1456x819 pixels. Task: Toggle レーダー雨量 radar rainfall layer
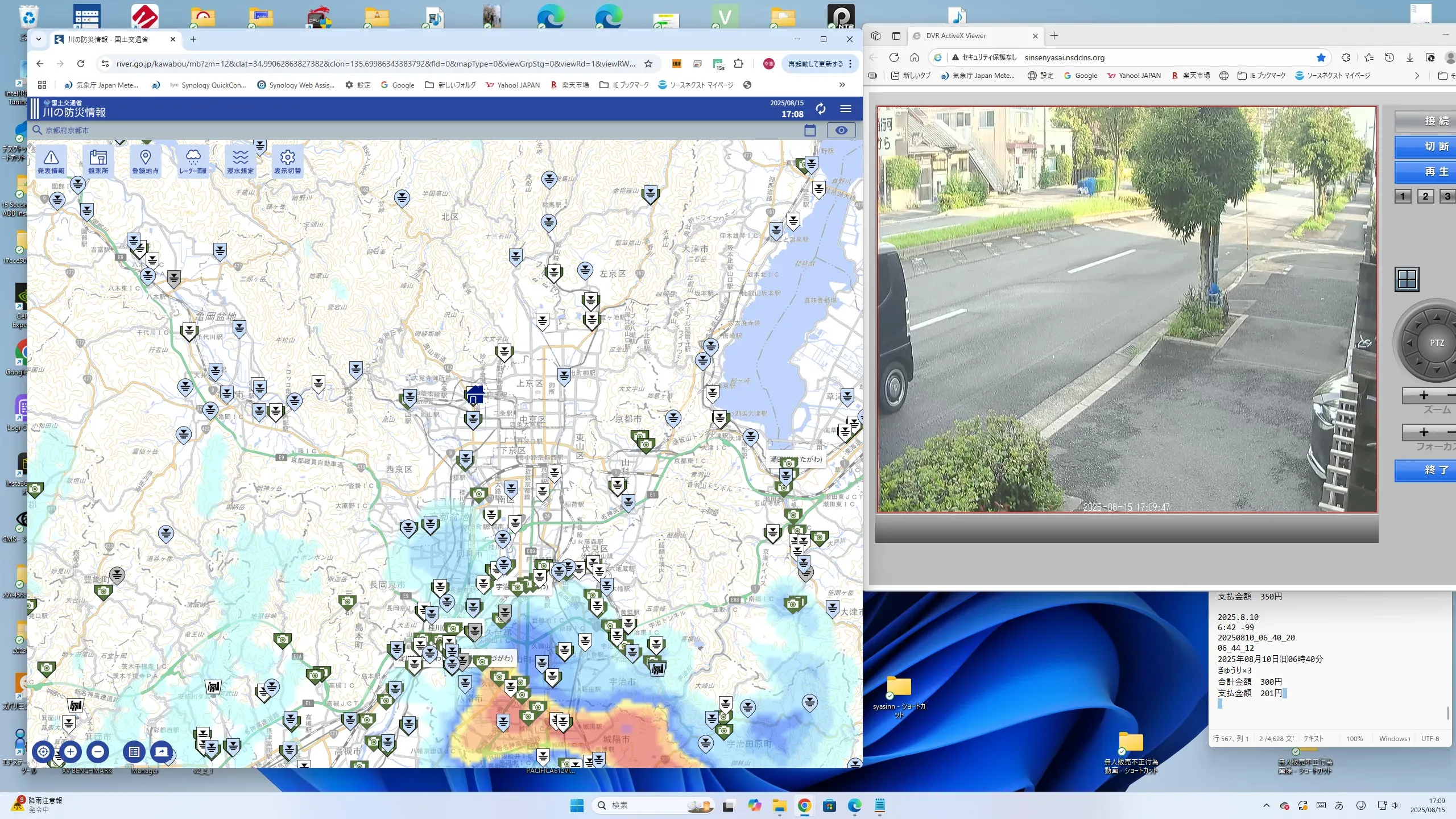tap(193, 161)
